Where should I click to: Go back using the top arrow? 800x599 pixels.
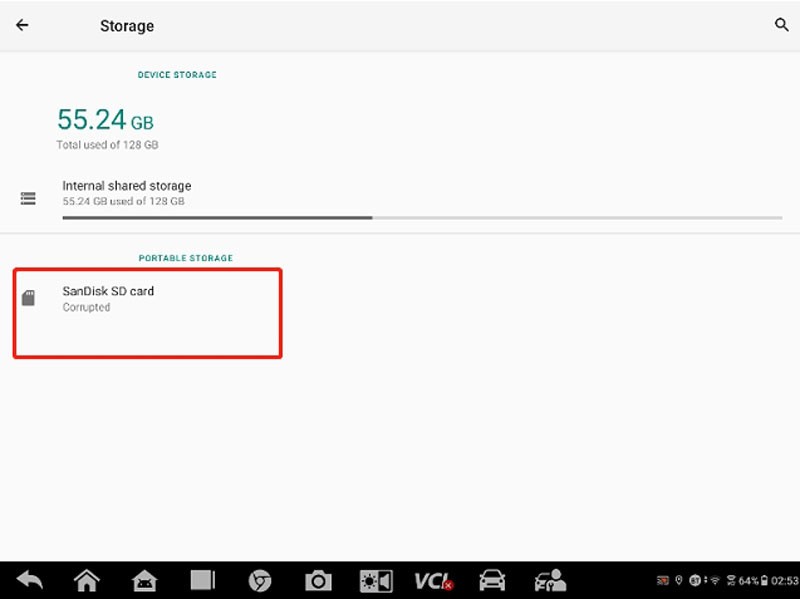(22, 25)
